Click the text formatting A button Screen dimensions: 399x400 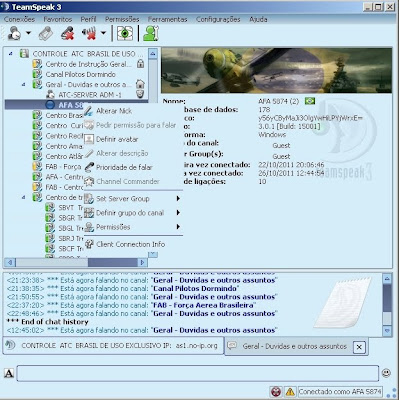point(9,373)
